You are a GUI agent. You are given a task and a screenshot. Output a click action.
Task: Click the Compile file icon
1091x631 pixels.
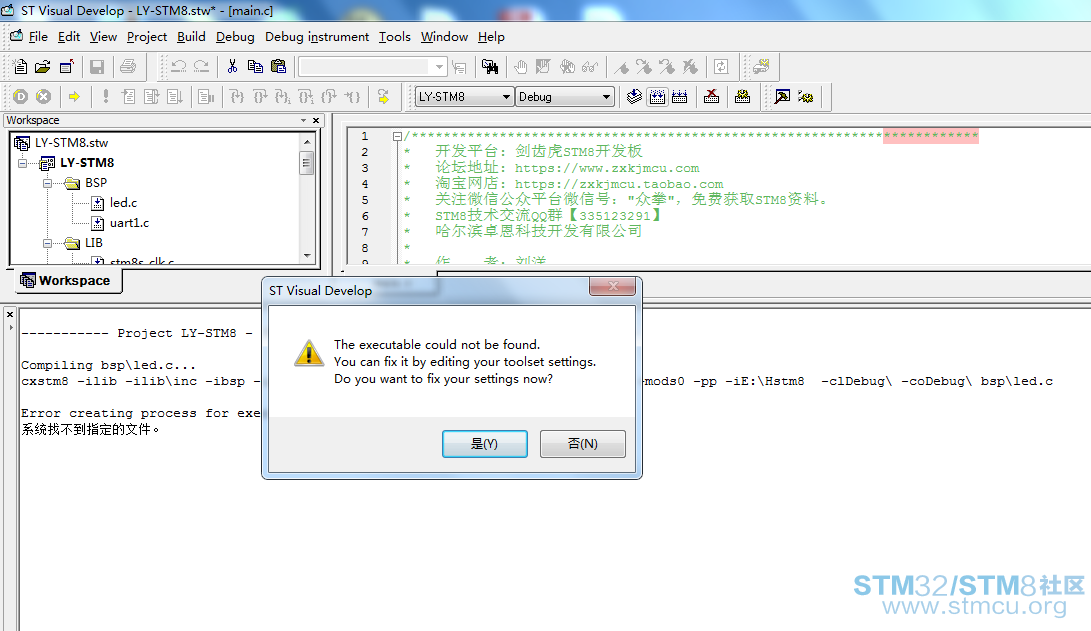tap(634, 97)
